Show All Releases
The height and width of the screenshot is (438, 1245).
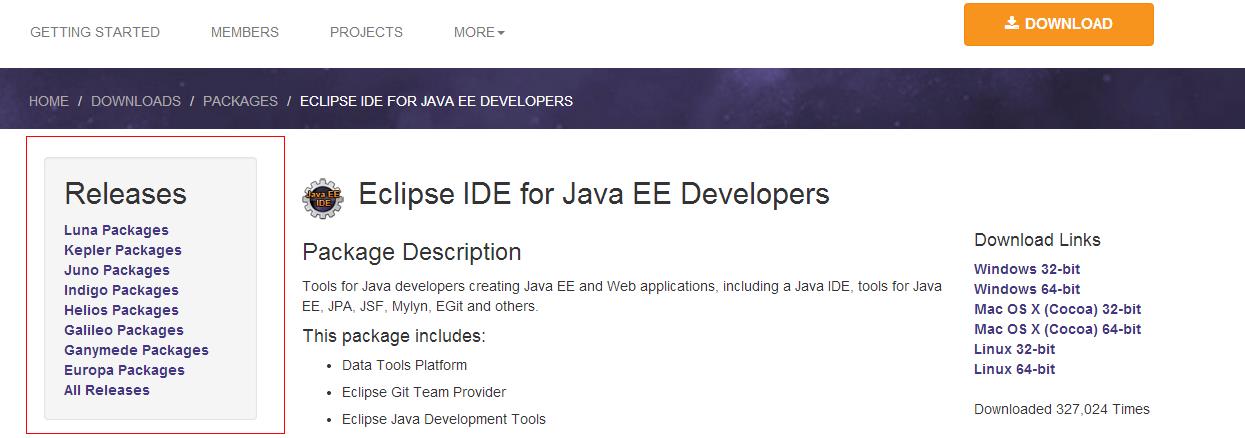click(107, 390)
